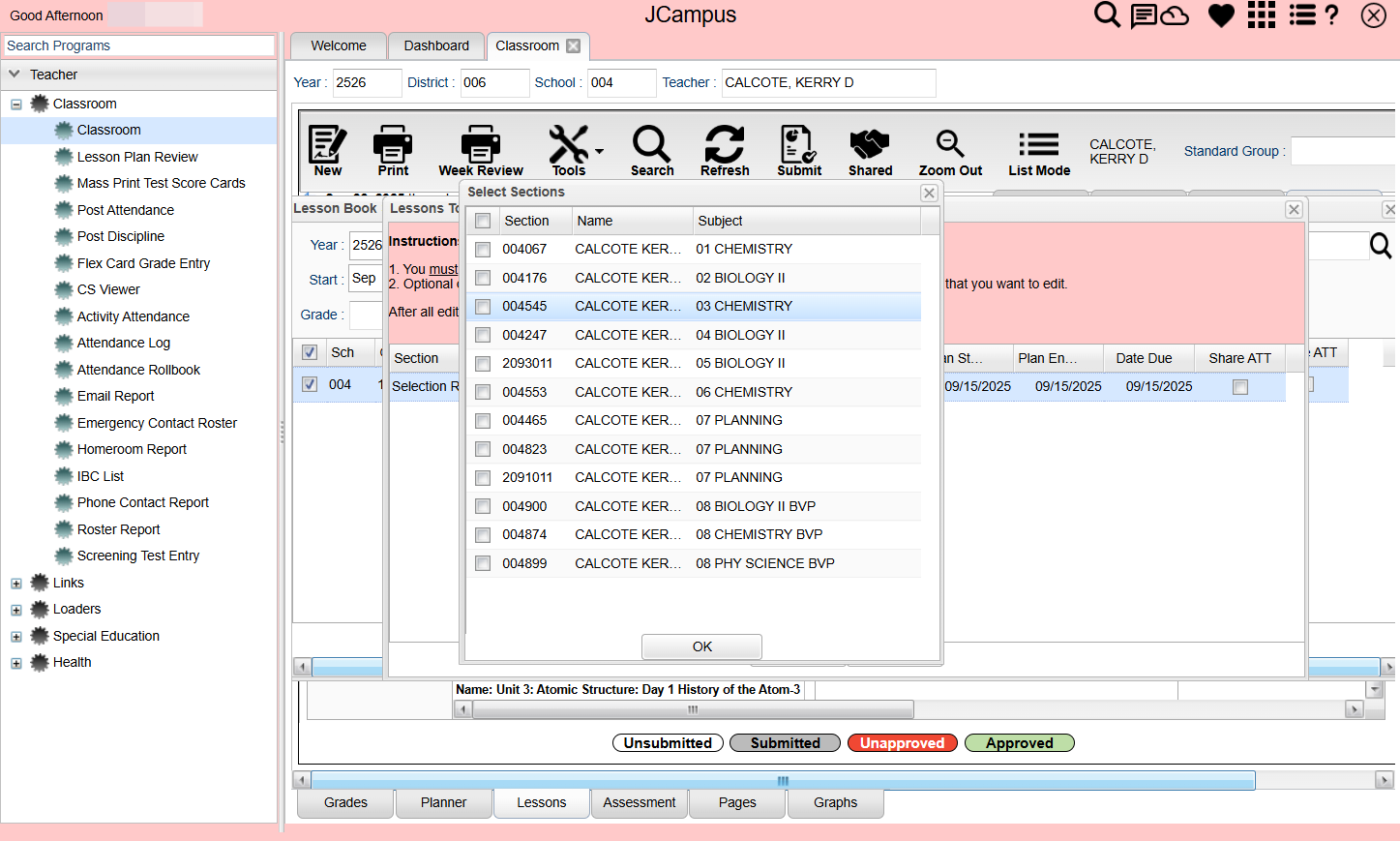Collapse the Teacher panel chevron
1400x841 pixels.
tap(15, 75)
